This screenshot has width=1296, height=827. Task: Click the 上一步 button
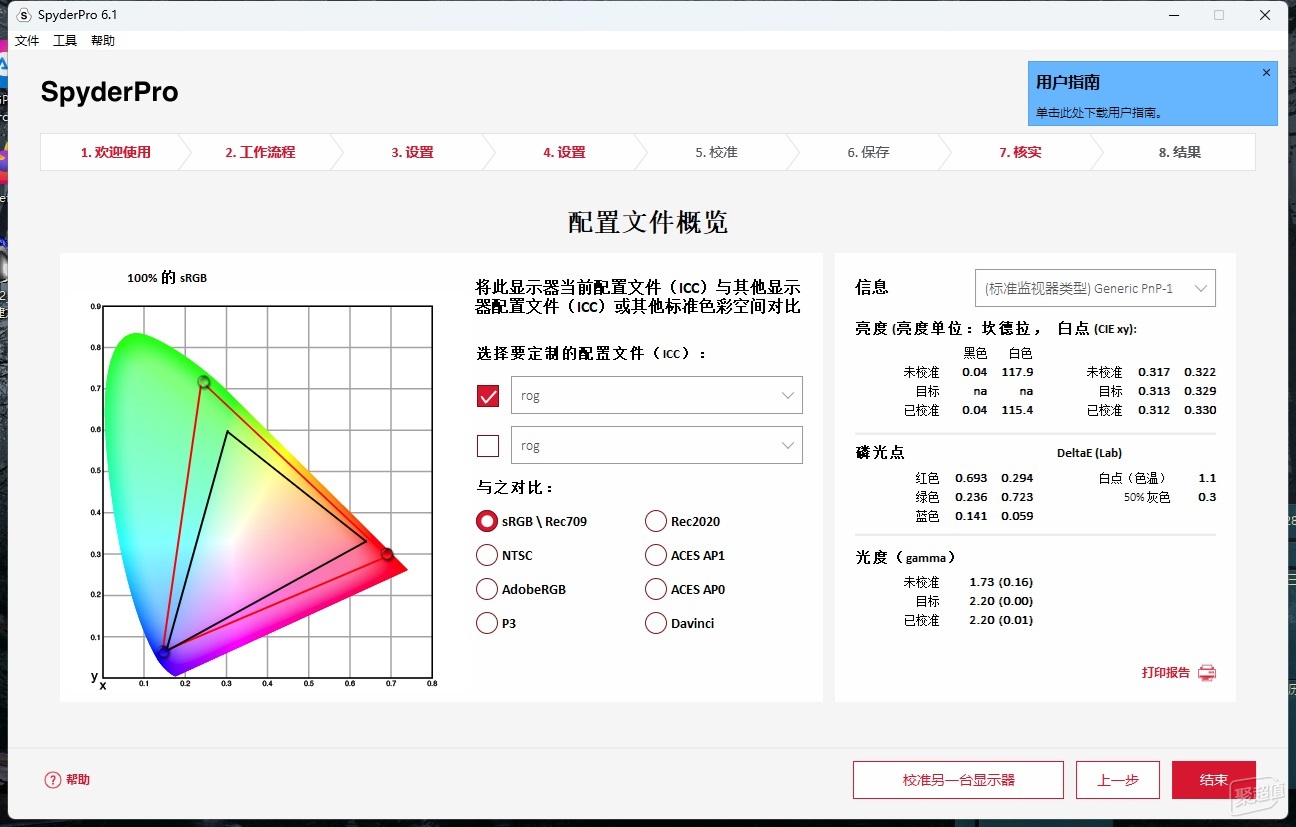pos(1117,780)
